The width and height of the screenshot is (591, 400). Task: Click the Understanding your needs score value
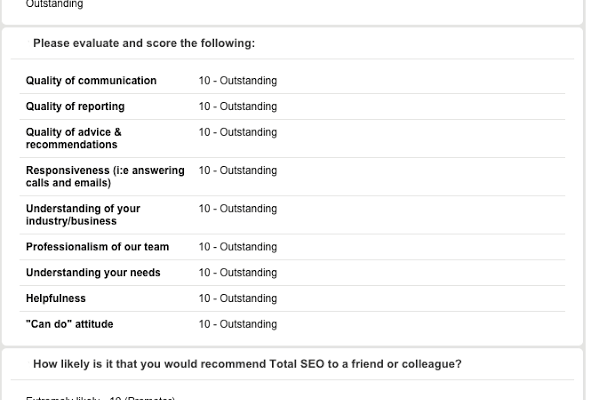pyautogui.click(x=238, y=273)
